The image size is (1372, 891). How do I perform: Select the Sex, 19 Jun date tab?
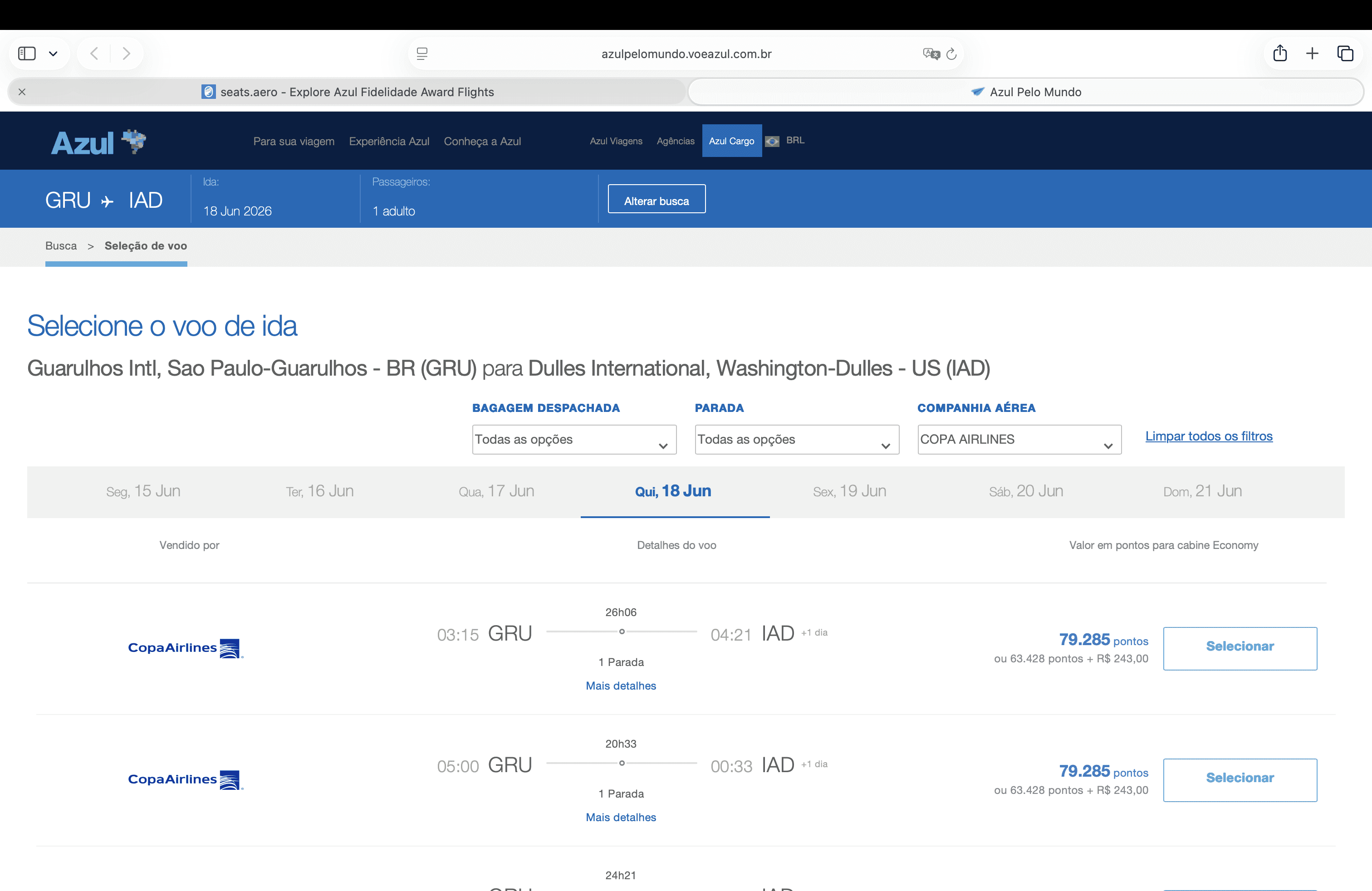(850, 491)
